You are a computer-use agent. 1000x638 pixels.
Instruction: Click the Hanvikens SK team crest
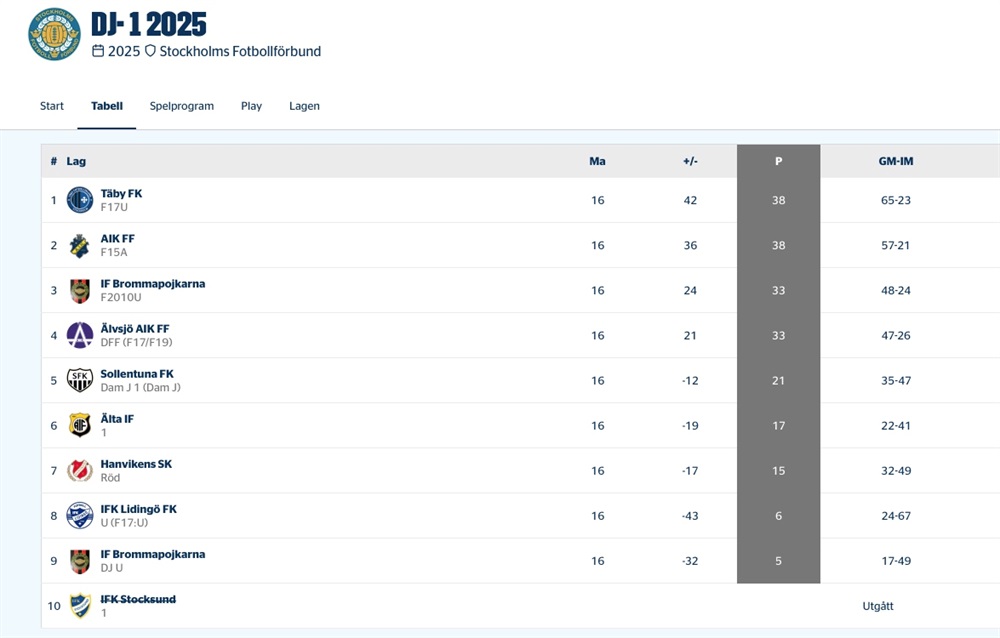[x=80, y=470]
